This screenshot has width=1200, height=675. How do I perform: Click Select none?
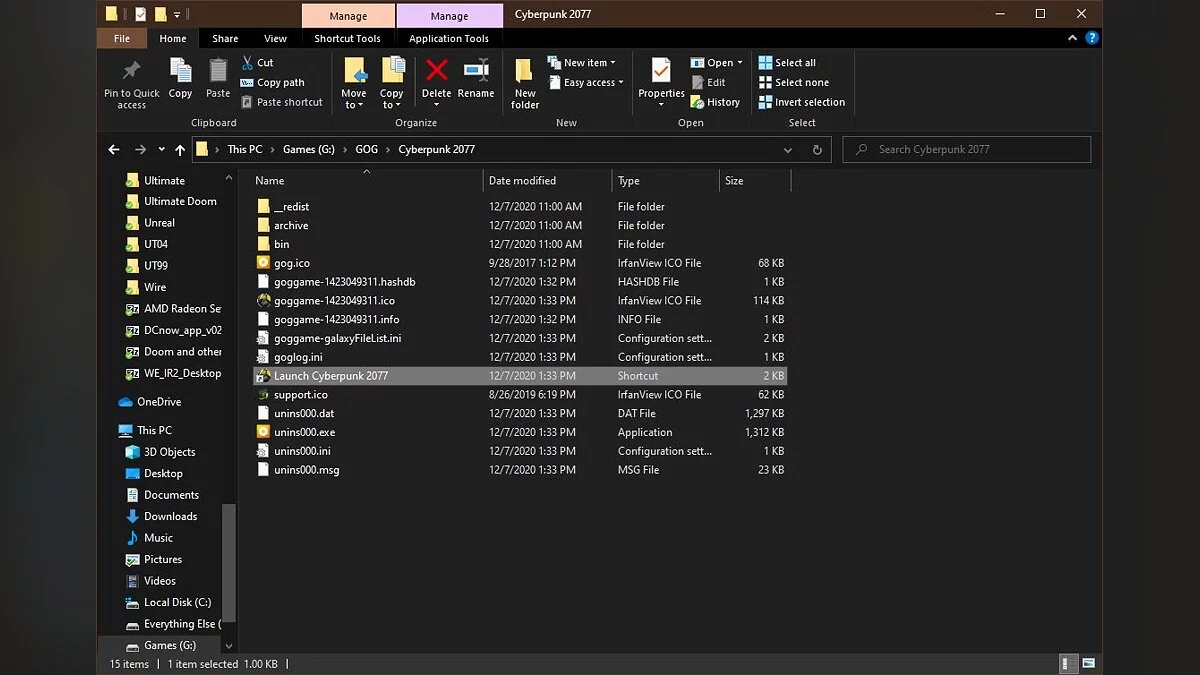pos(794,82)
